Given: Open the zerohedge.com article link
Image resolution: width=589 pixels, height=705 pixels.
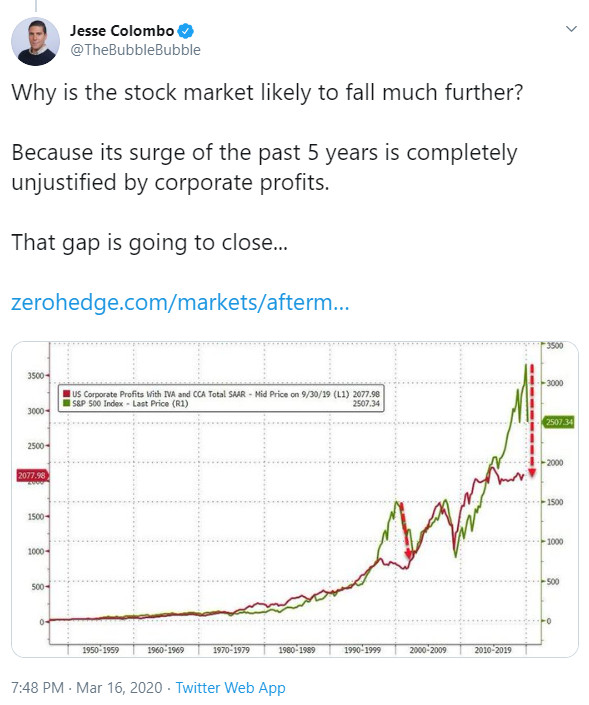Looking at the screenshot, I should click(180, 302).
